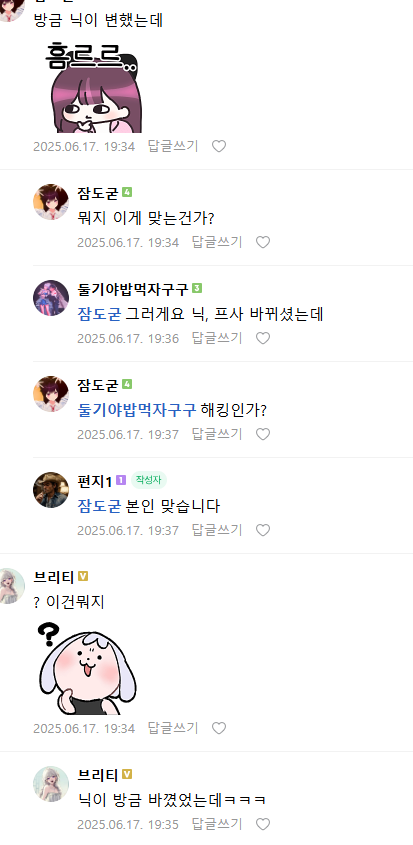Tap the heart on the '그러게요 닉, 프사 바뀌셨는데' comment
Screen dimensions: 413x845
[x=263, y=338]
